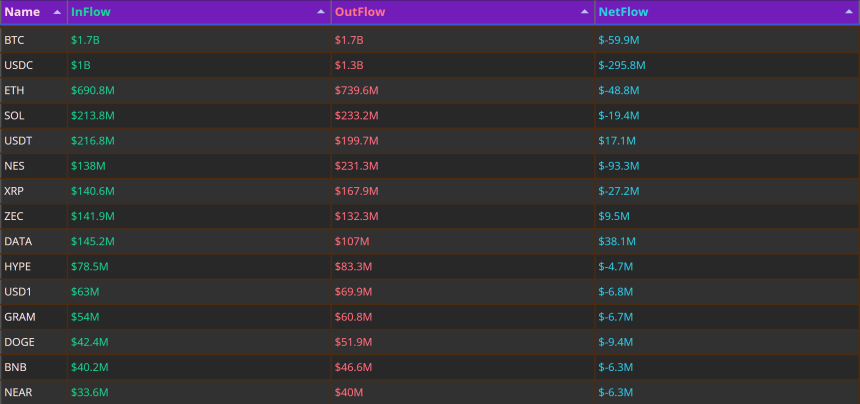860x404 pixels.
Task: Click the OutFlow column sort arrow
Action: [x=585, y=12]
